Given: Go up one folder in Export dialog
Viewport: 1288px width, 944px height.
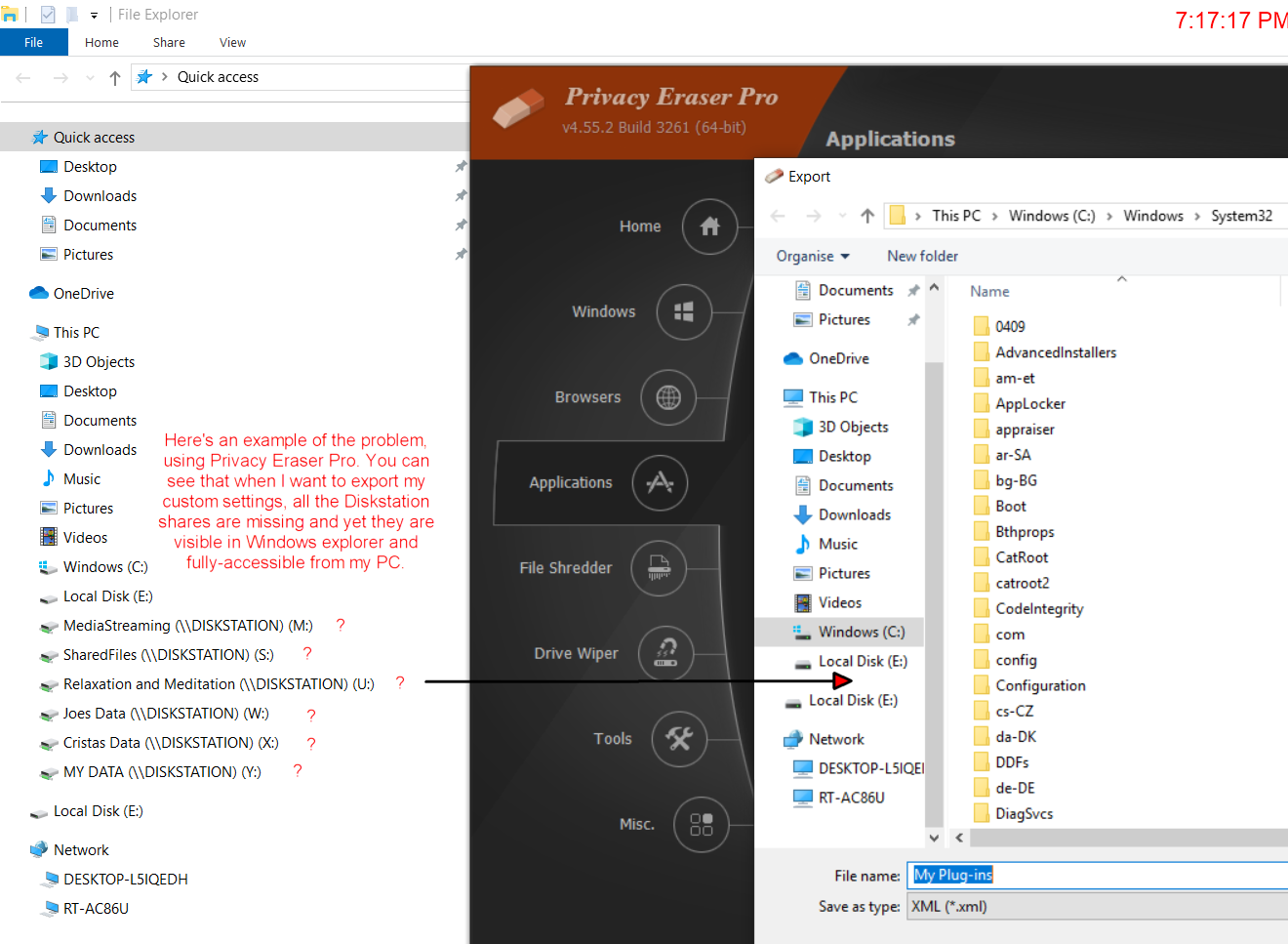Looking at the screenshot, I should [867, 216].
